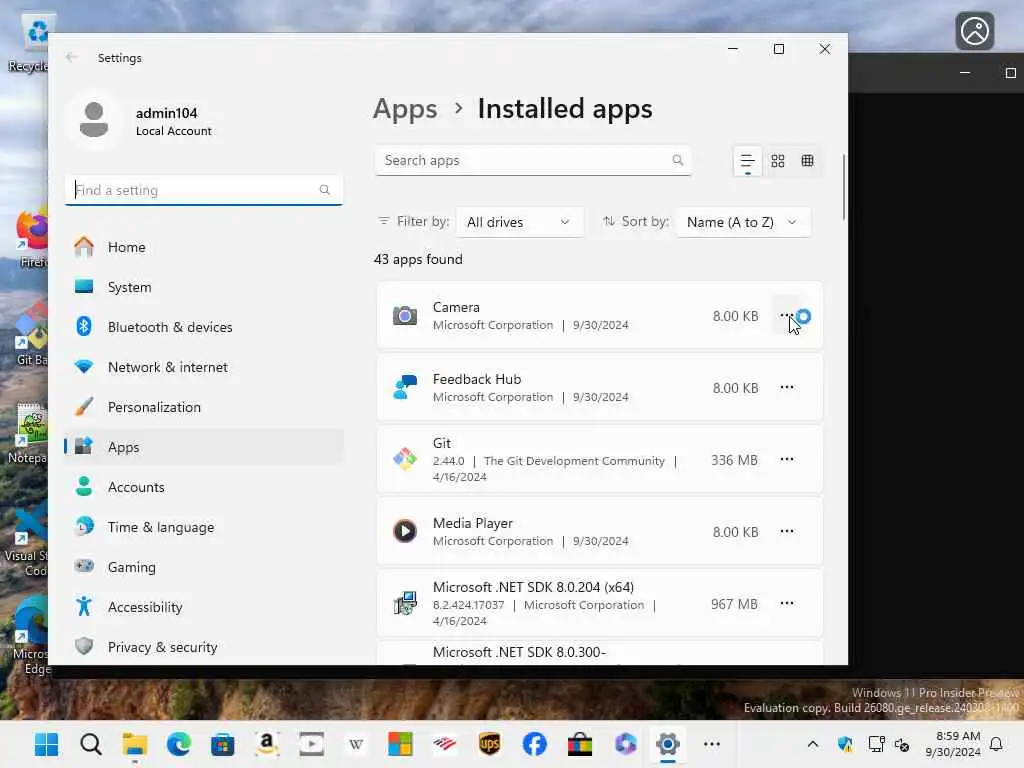Click the '43 apps found' text
This screenshot has height=768, width=1024.
pyautogui.click(x=418, y=259)
